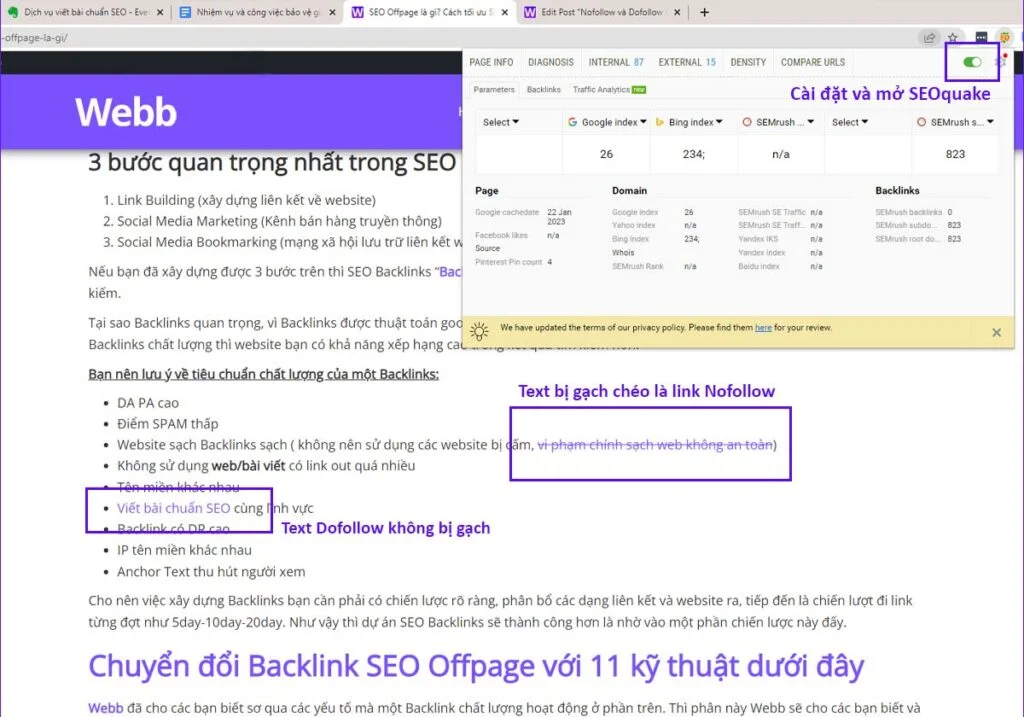The width and height of the screenshot is (1024, 717).
Task: Open the COMPARE URLS tab
Action: pyautogui.click(x=812, y=62)
